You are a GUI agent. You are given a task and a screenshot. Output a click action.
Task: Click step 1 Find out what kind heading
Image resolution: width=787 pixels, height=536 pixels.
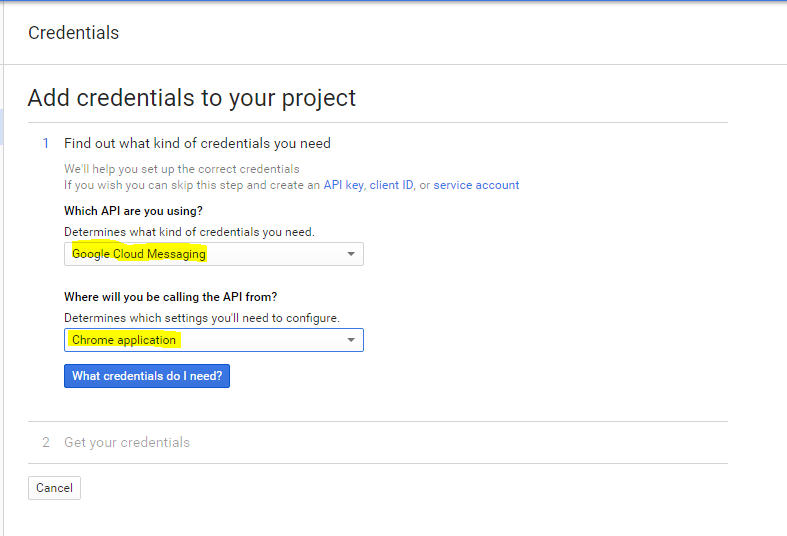pos(197,144)
